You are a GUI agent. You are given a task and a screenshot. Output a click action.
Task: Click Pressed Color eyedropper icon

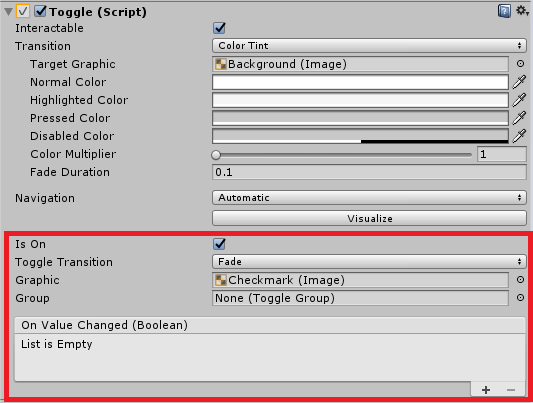519,118
